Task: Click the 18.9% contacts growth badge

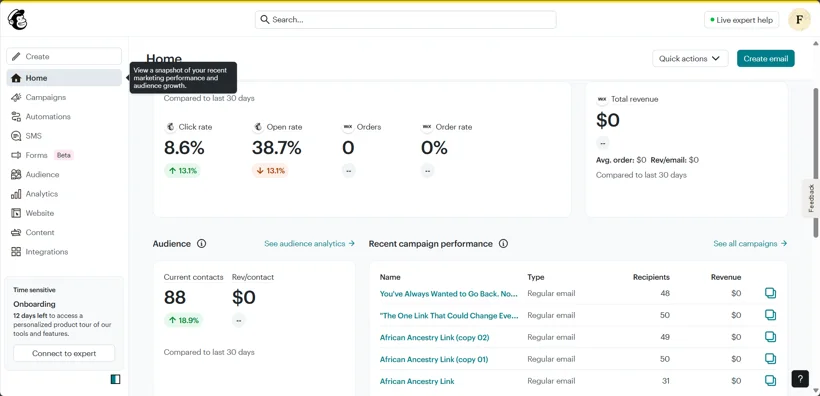Action: [183, 320]
